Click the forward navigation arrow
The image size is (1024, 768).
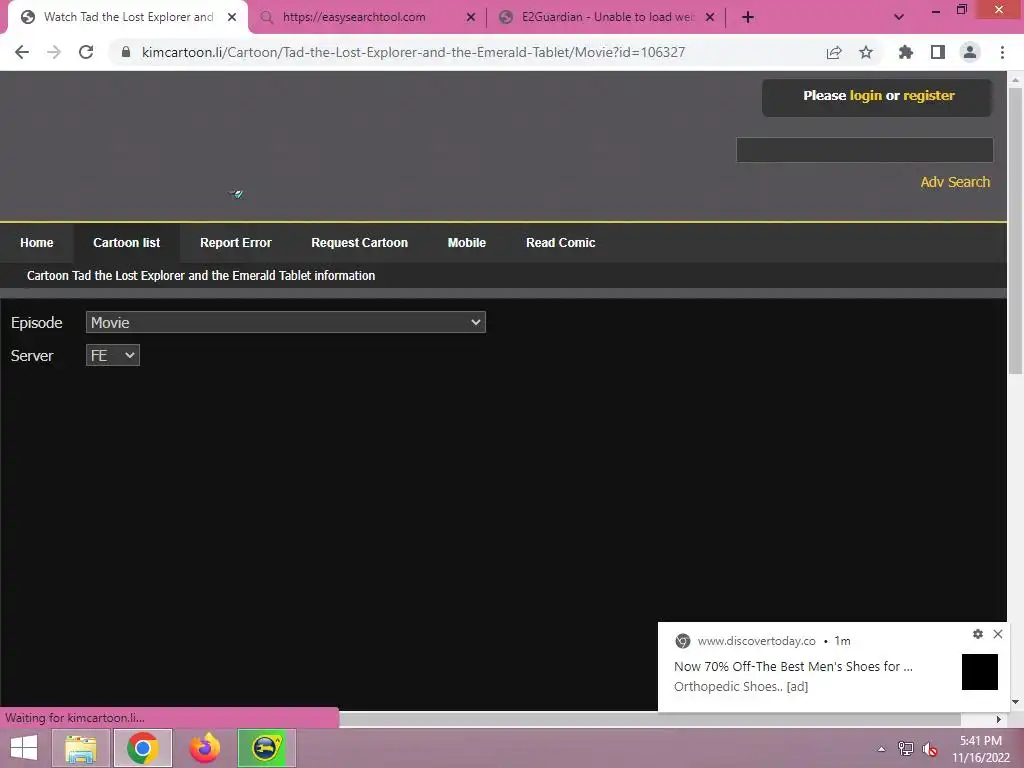click(54, 52)
